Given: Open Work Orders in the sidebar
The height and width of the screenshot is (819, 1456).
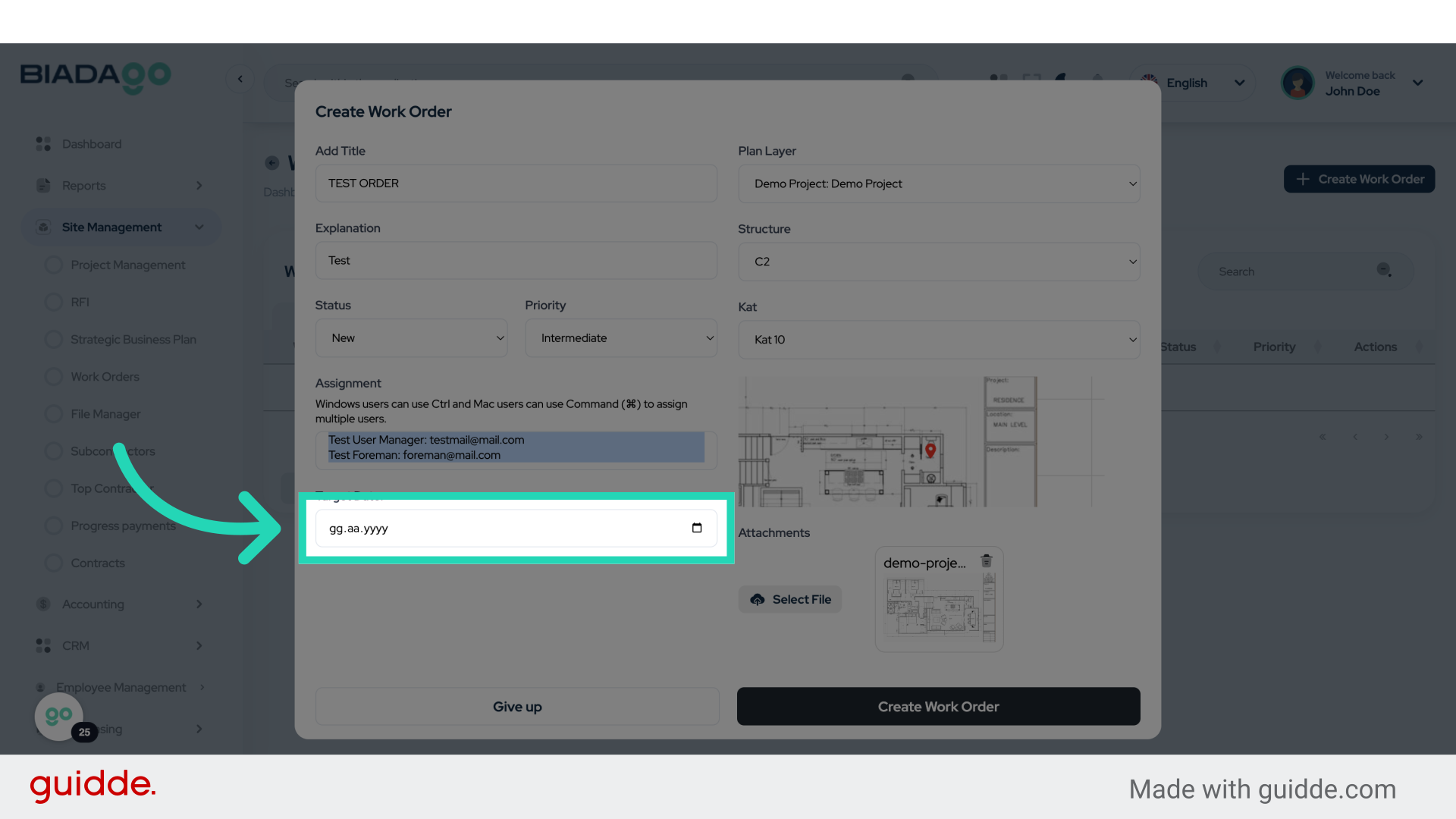Looking at the screenshot, I should tap(105, 377).
